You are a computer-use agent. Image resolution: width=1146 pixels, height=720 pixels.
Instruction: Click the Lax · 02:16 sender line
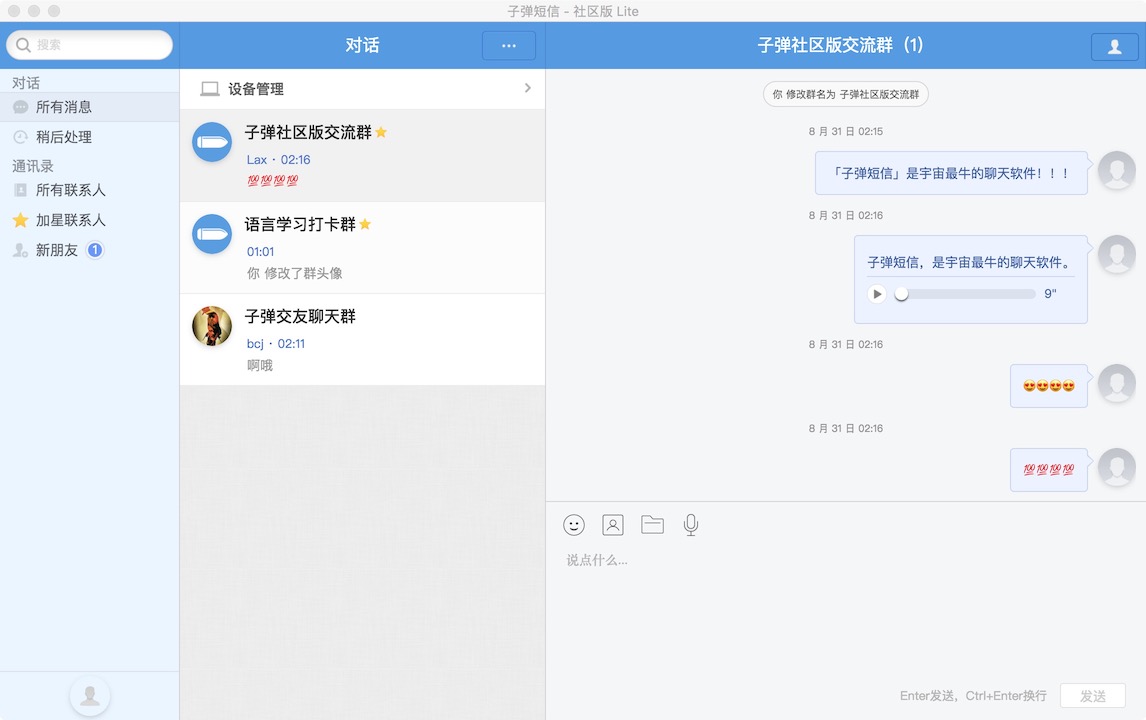click(278, 159)
